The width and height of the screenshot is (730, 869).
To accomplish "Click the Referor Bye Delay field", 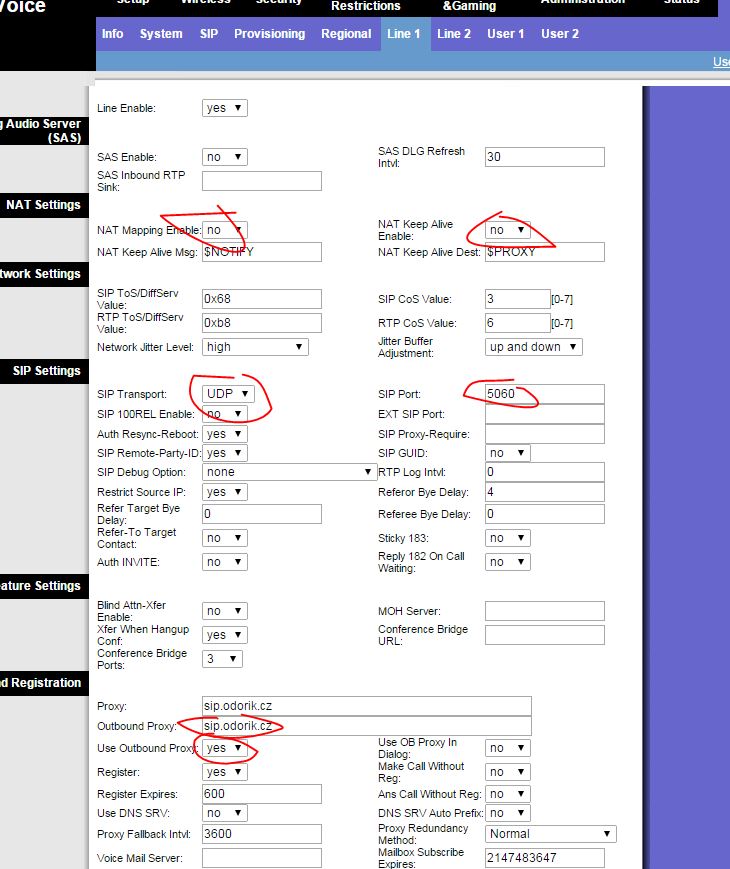I will pos(545,492).
